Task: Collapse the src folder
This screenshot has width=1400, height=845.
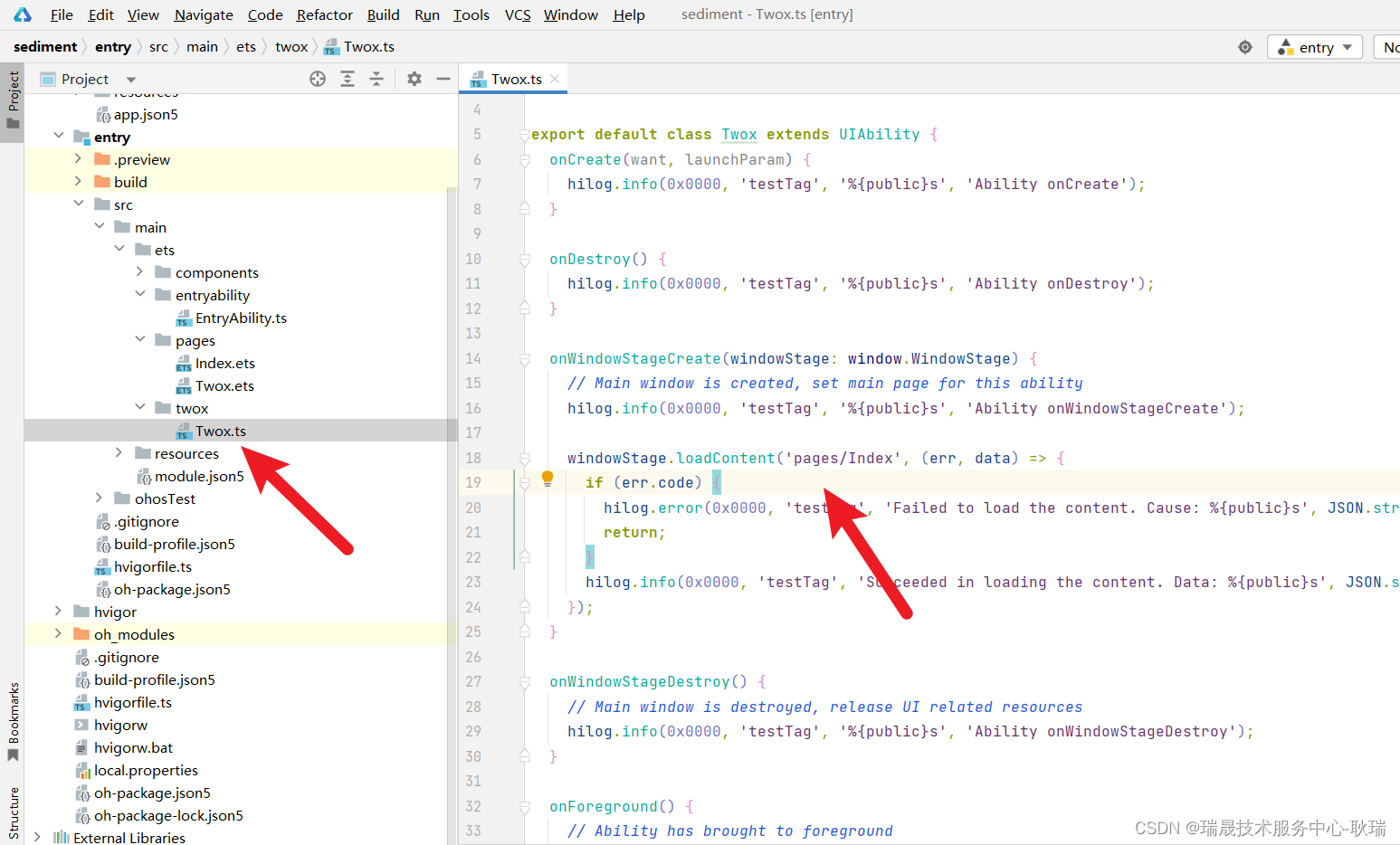Action: 79,204
